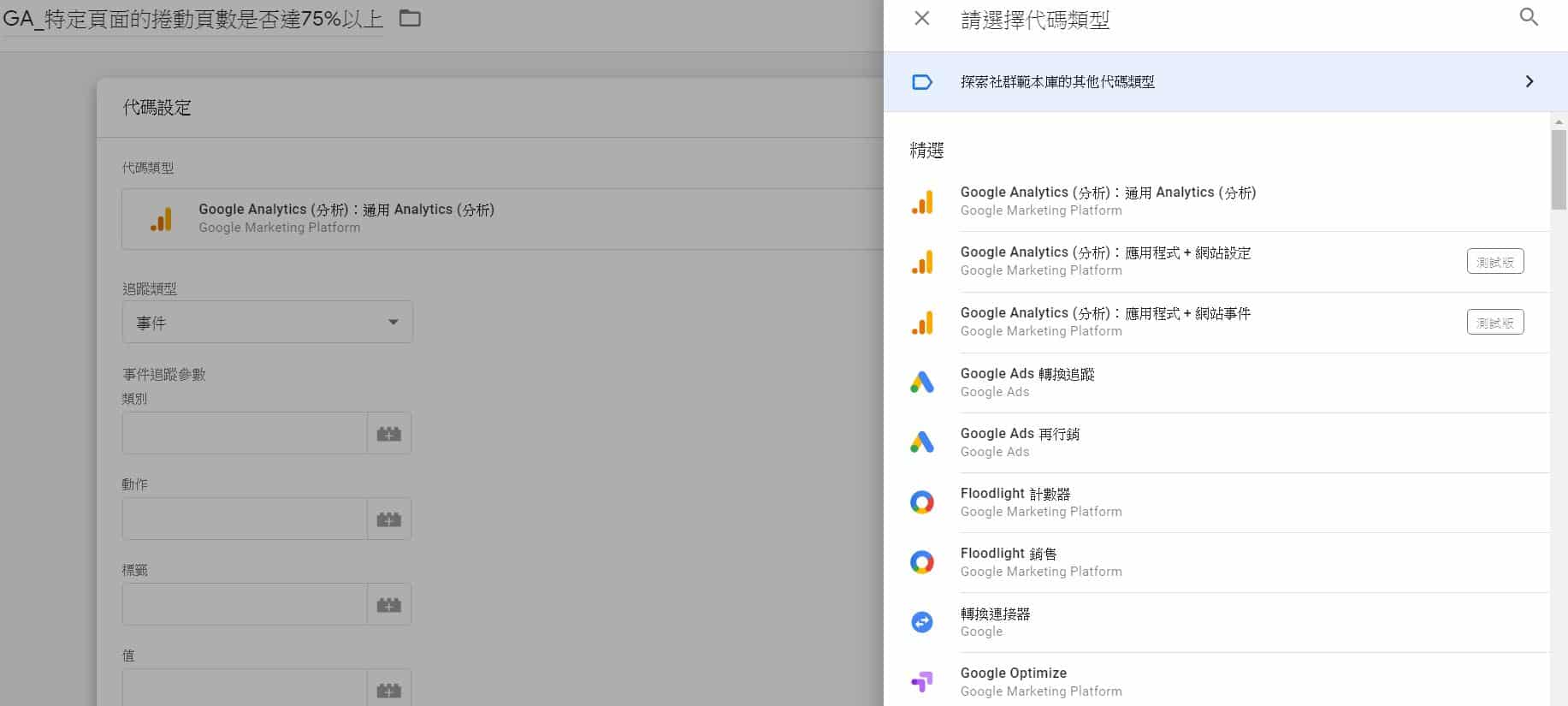Click the 類別 text input field
The image size is (1568, 706).
(x=245, y=434)
